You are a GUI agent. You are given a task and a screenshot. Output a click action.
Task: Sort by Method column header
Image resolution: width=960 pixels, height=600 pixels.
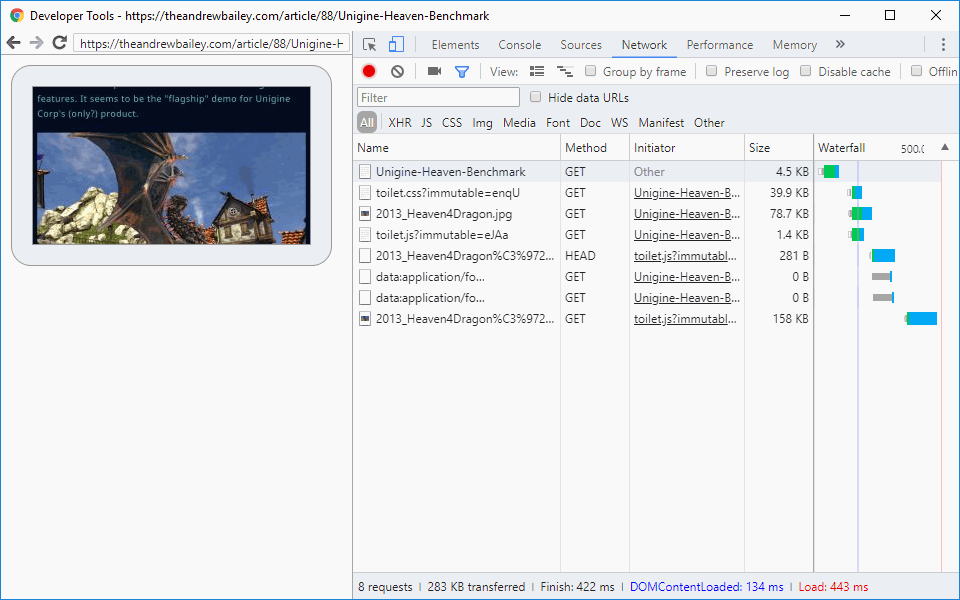click(595, 148)
